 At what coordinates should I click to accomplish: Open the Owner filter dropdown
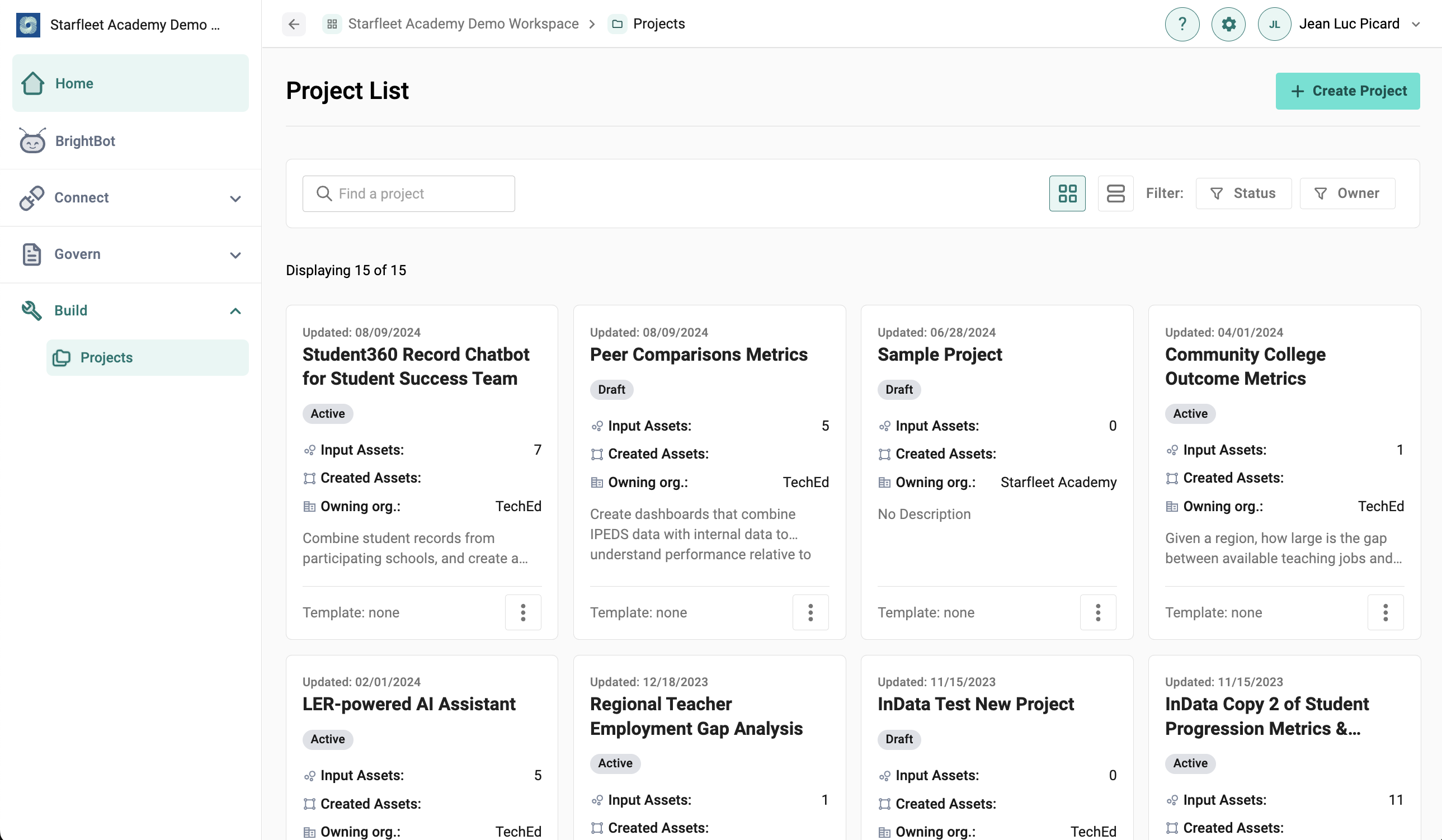1347,194
